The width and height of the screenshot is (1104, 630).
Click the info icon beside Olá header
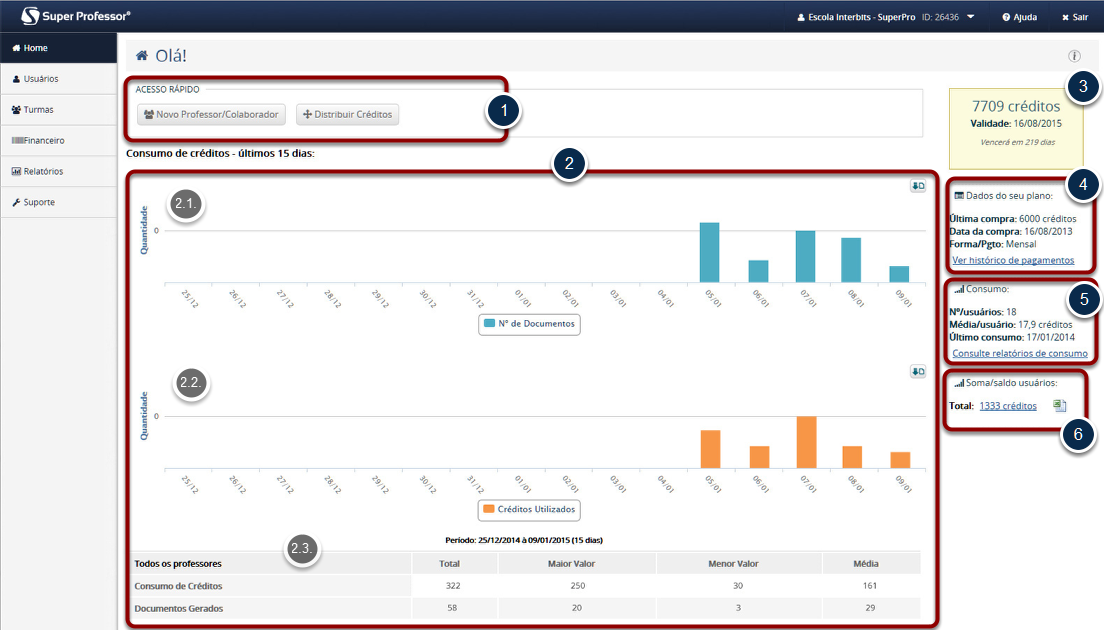[x=1074, y=56]
